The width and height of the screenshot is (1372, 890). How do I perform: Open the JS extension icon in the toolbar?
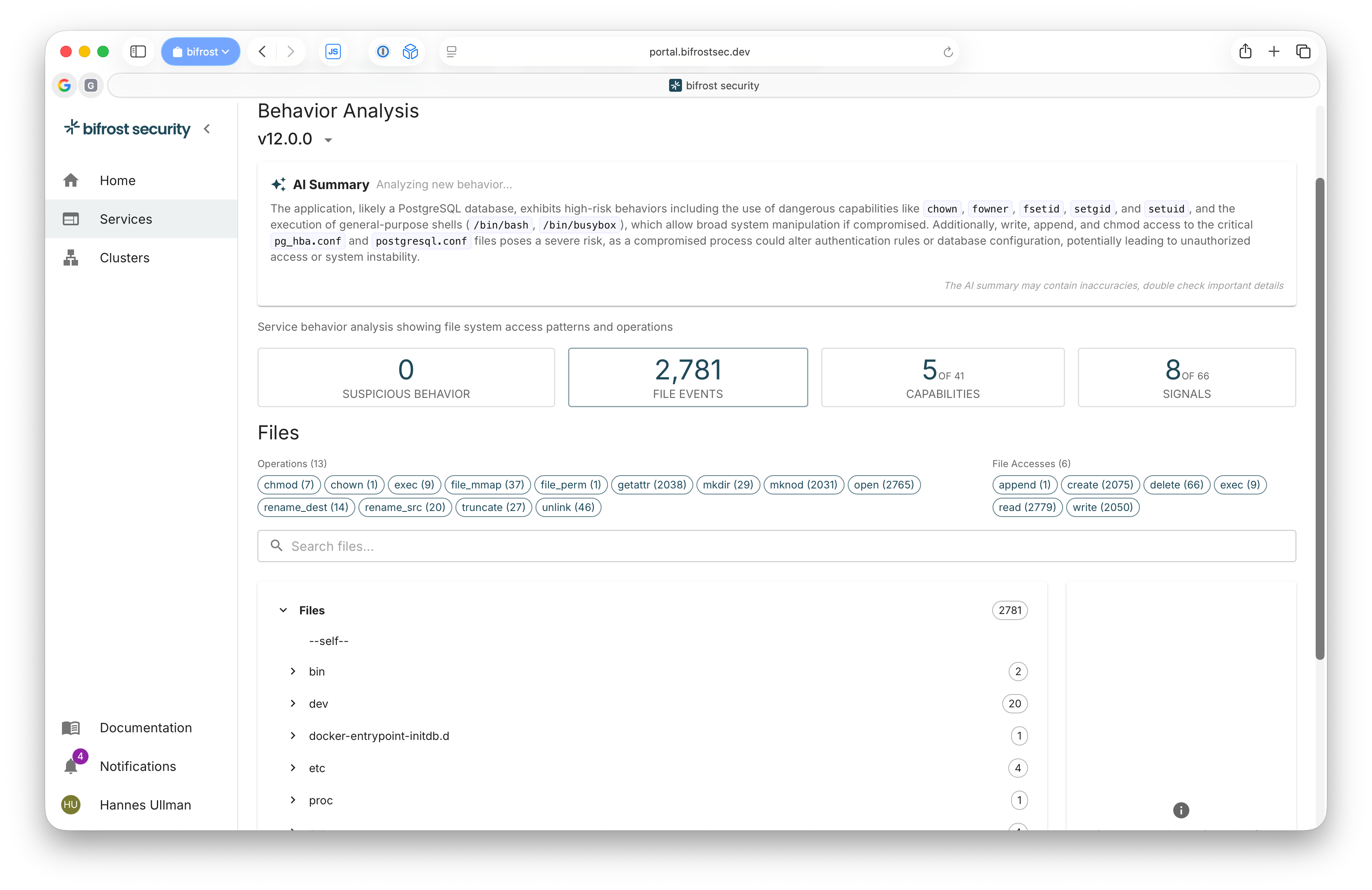click(x=333, y=52)
